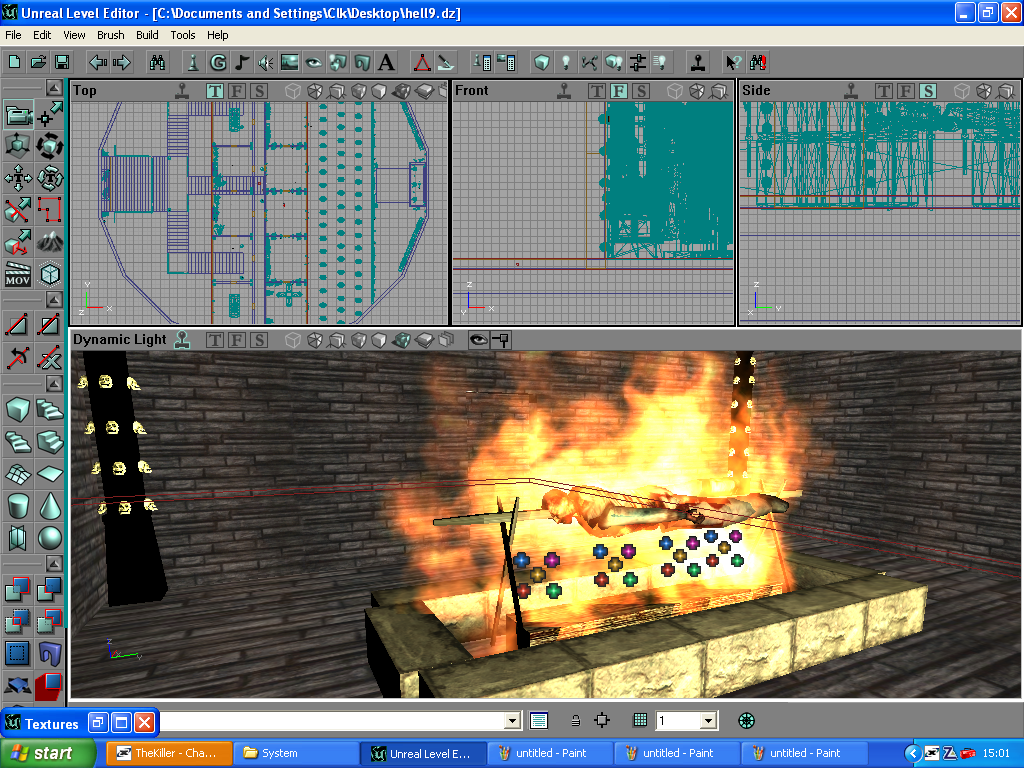
Task: Open the grid size dropdown showing 1
Action: click(708, 720)
